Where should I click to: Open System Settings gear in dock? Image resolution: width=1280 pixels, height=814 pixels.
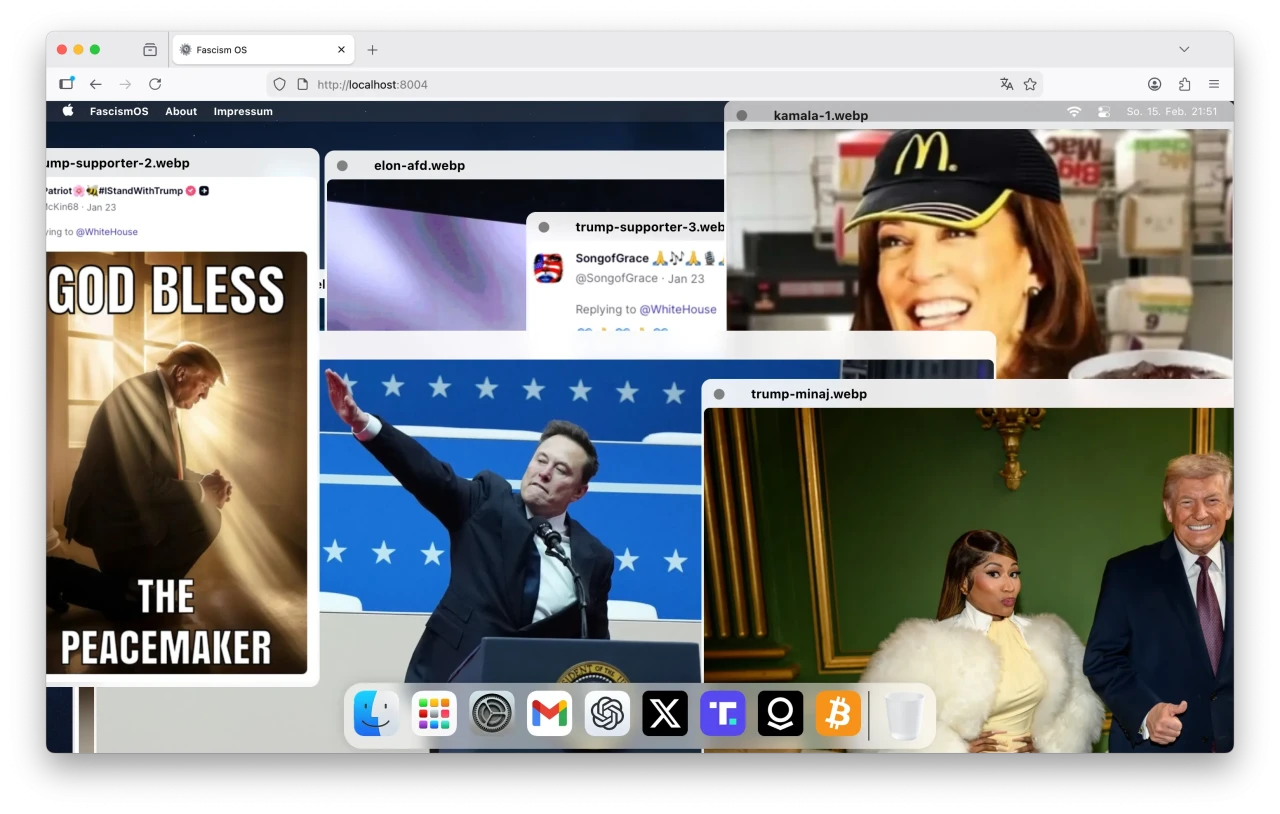tap(492, 714)
